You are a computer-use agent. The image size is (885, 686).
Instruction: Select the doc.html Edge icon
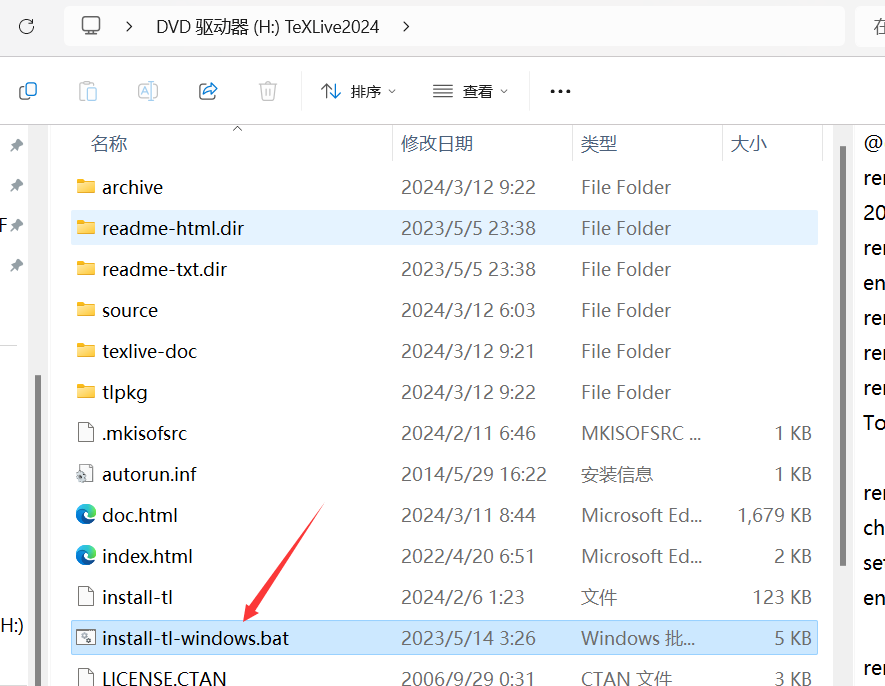86,514
